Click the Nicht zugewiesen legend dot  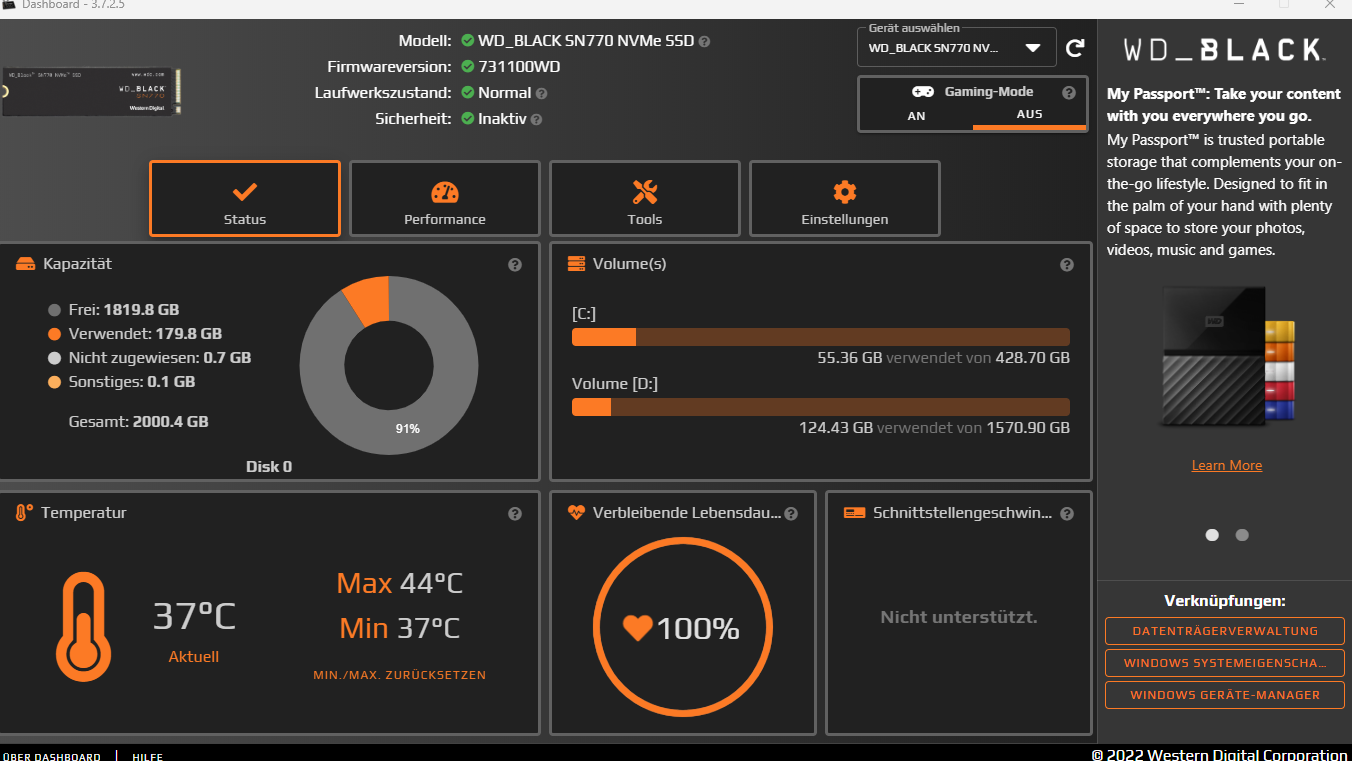click(55, 358)
